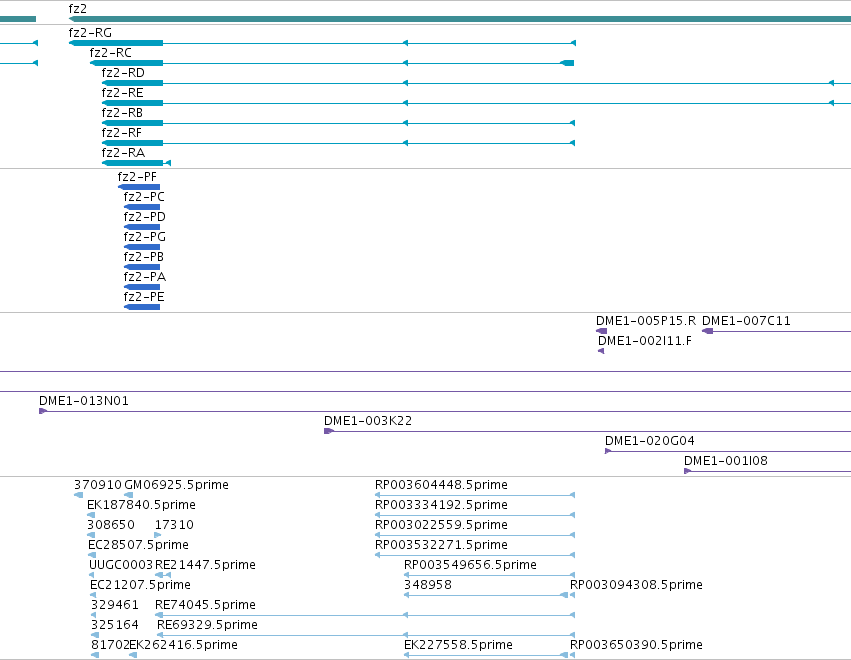
Task: Select the fz2-PE protein feature
Action: pyautogui.click(x=142, y=307)
